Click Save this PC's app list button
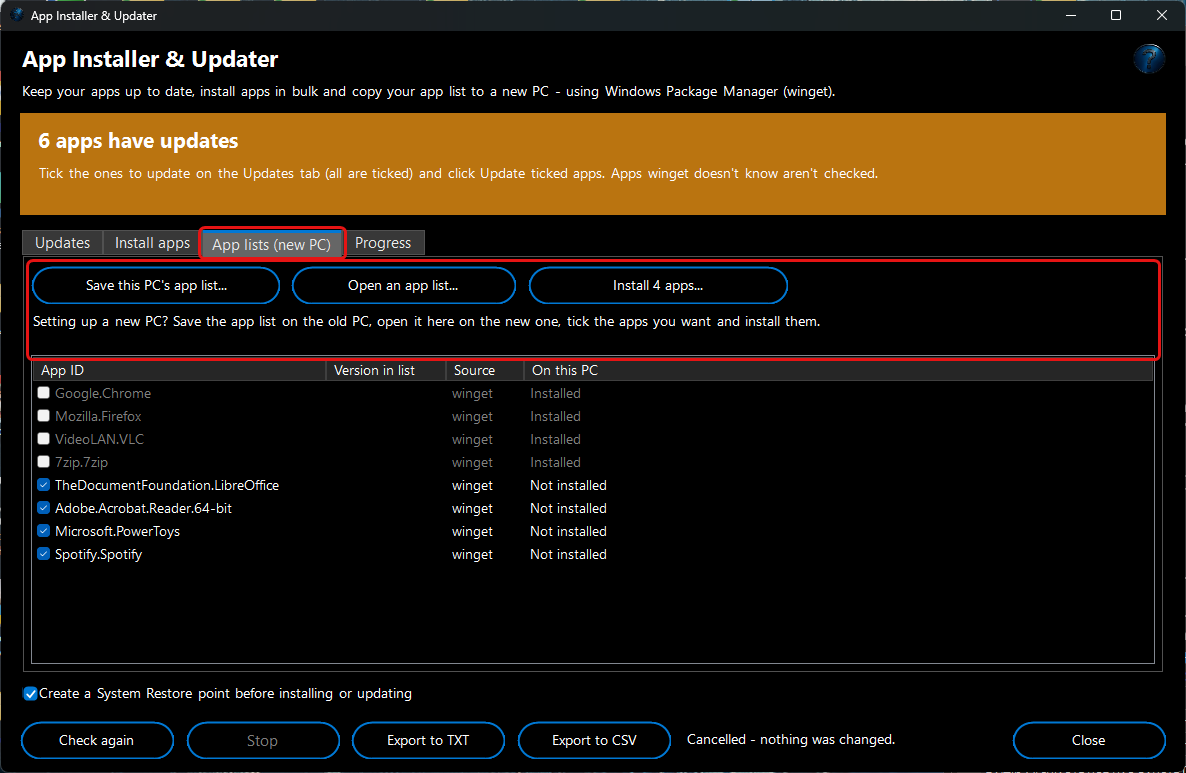 157,285
